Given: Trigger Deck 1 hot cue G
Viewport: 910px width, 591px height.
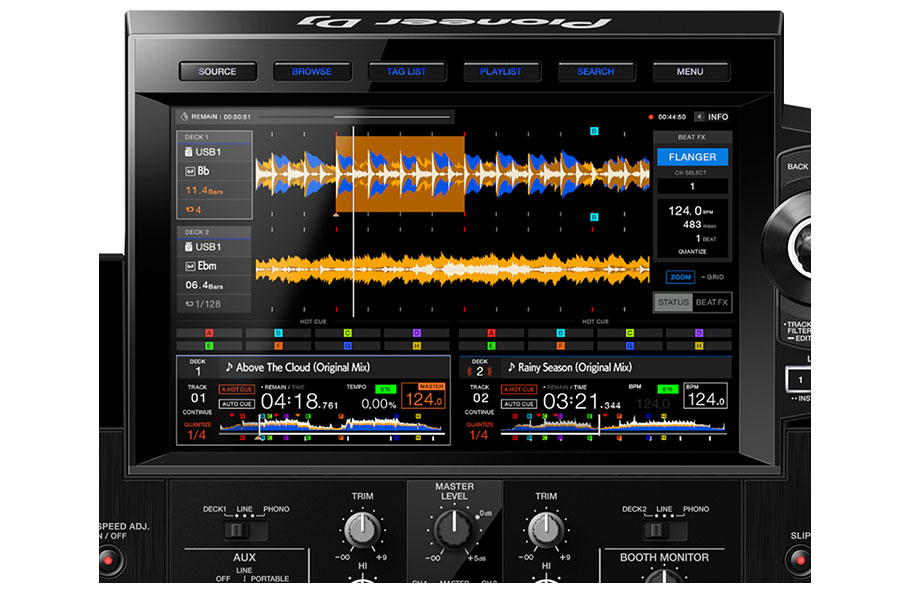Looking at the screenshot, I should 348,345.
